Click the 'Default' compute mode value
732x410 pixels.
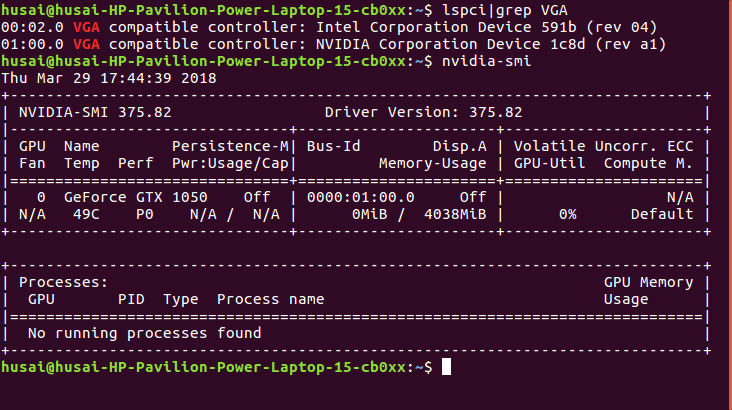[662, 214]
